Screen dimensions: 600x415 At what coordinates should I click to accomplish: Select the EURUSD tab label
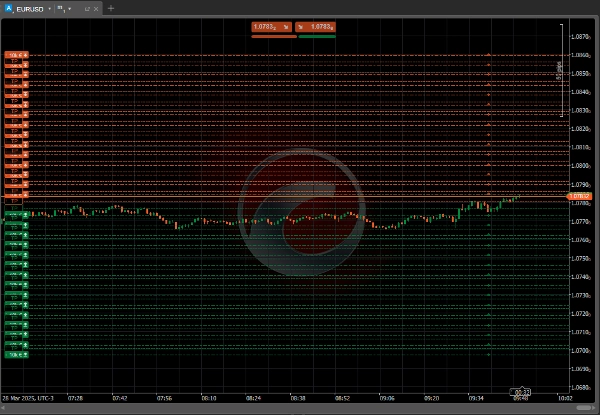[x=29, y=9]
